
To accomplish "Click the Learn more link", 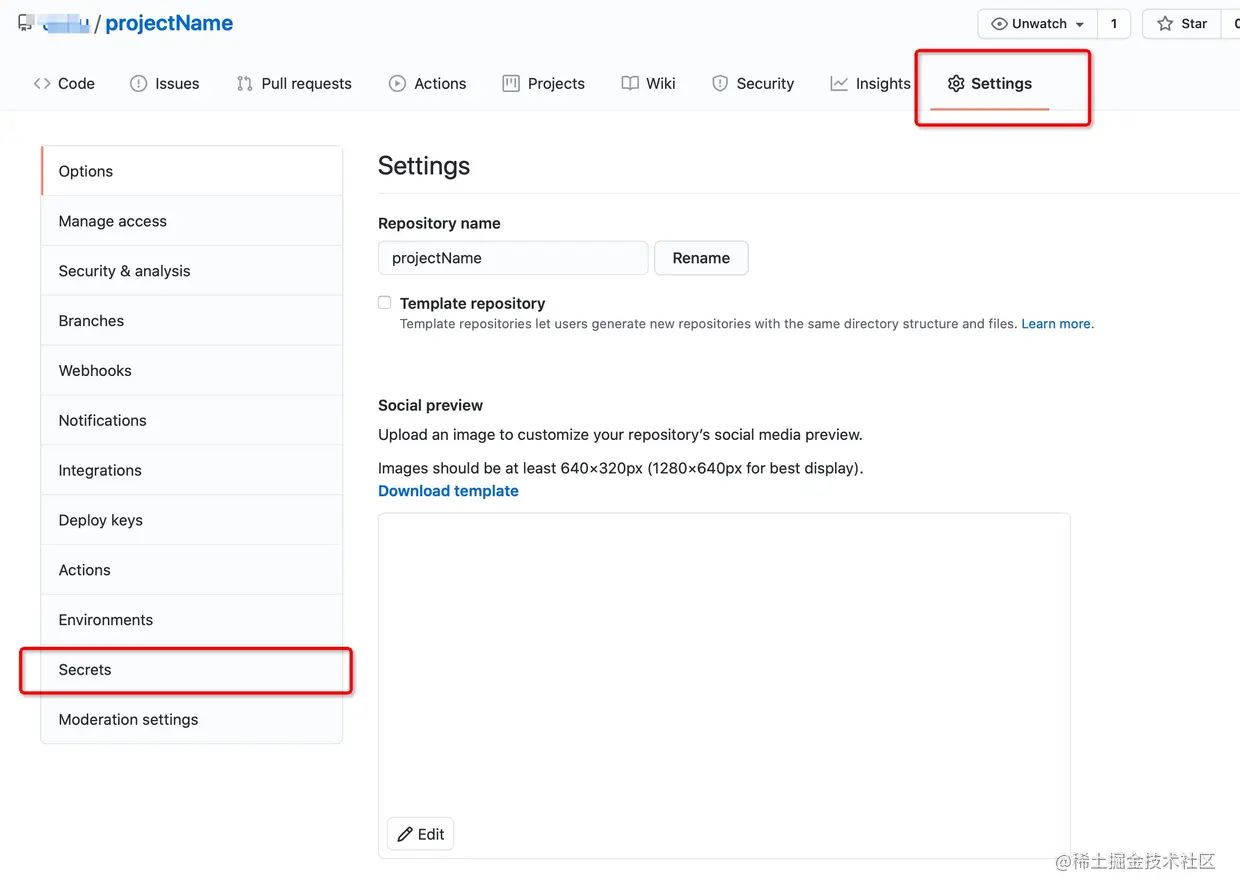I will point(1056,324).
